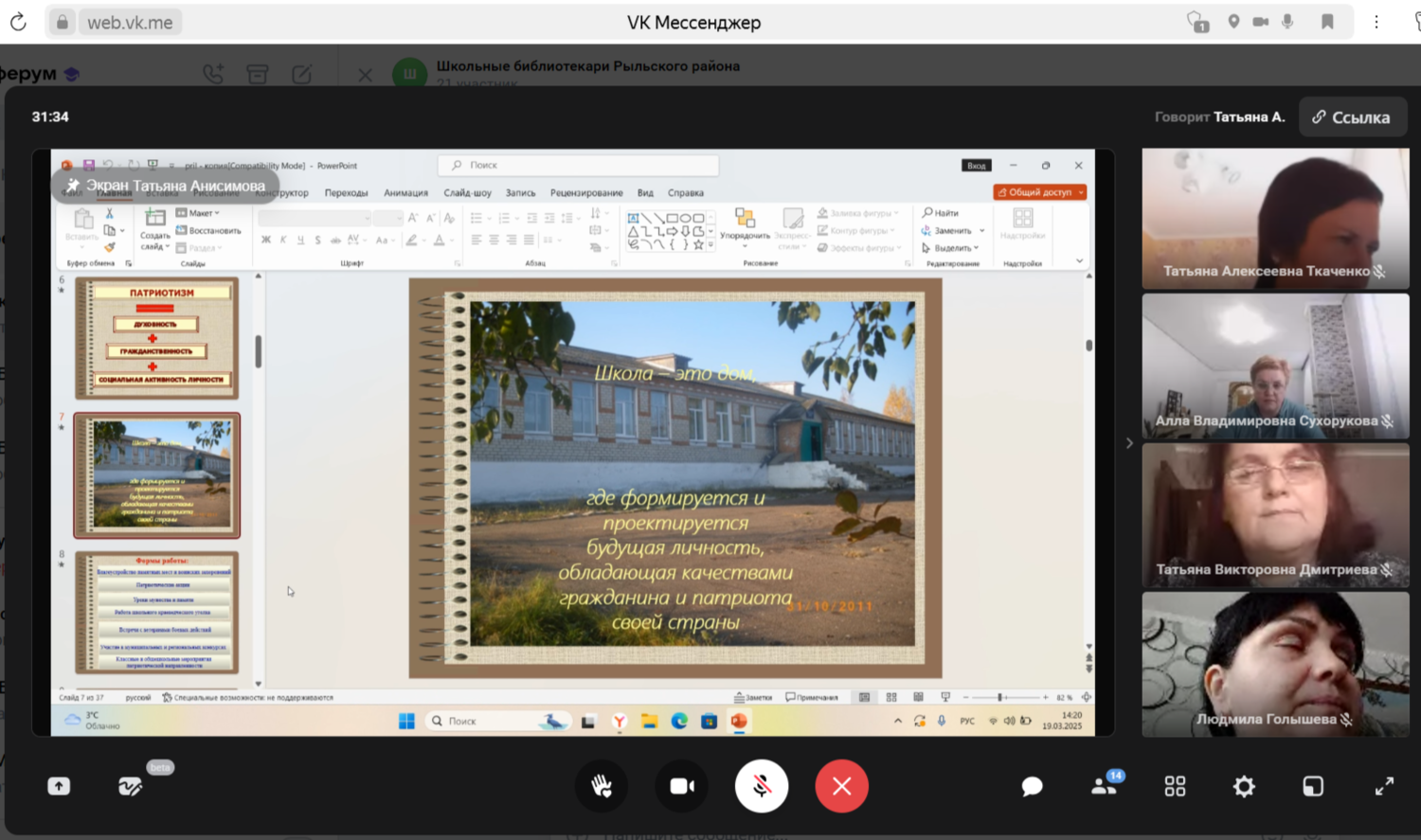Open call settings gear icon
The width and height of the screenshot is (1421, 840).
(x=1244, y=786)
